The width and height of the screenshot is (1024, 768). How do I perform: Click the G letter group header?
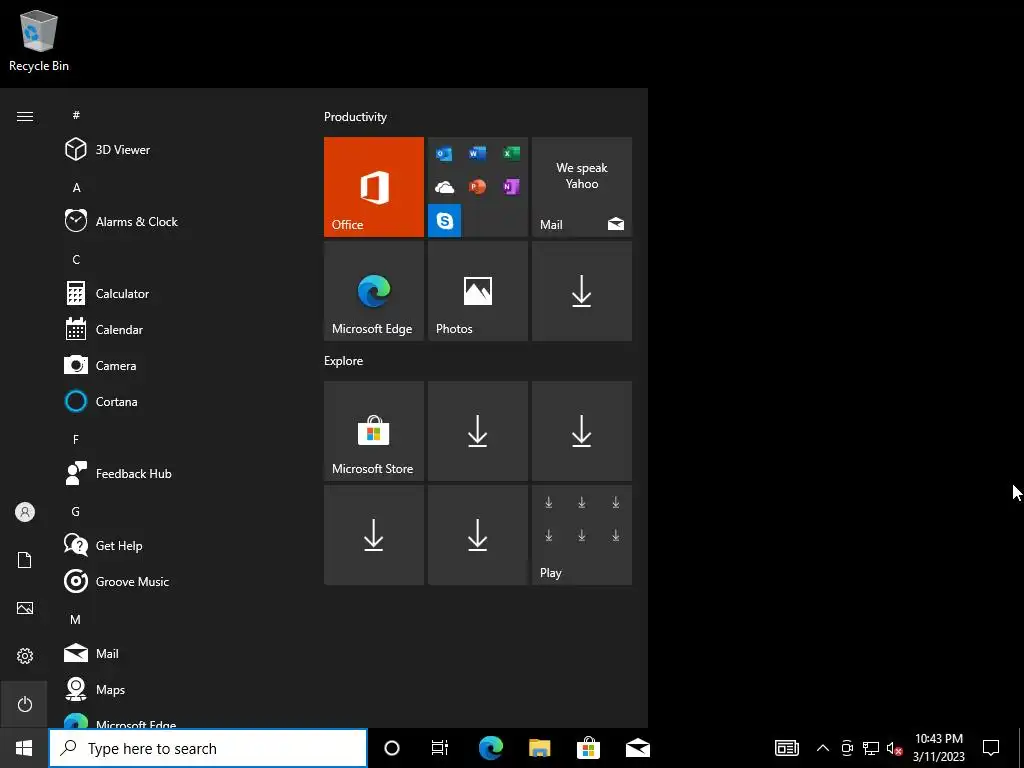(76, 511)
